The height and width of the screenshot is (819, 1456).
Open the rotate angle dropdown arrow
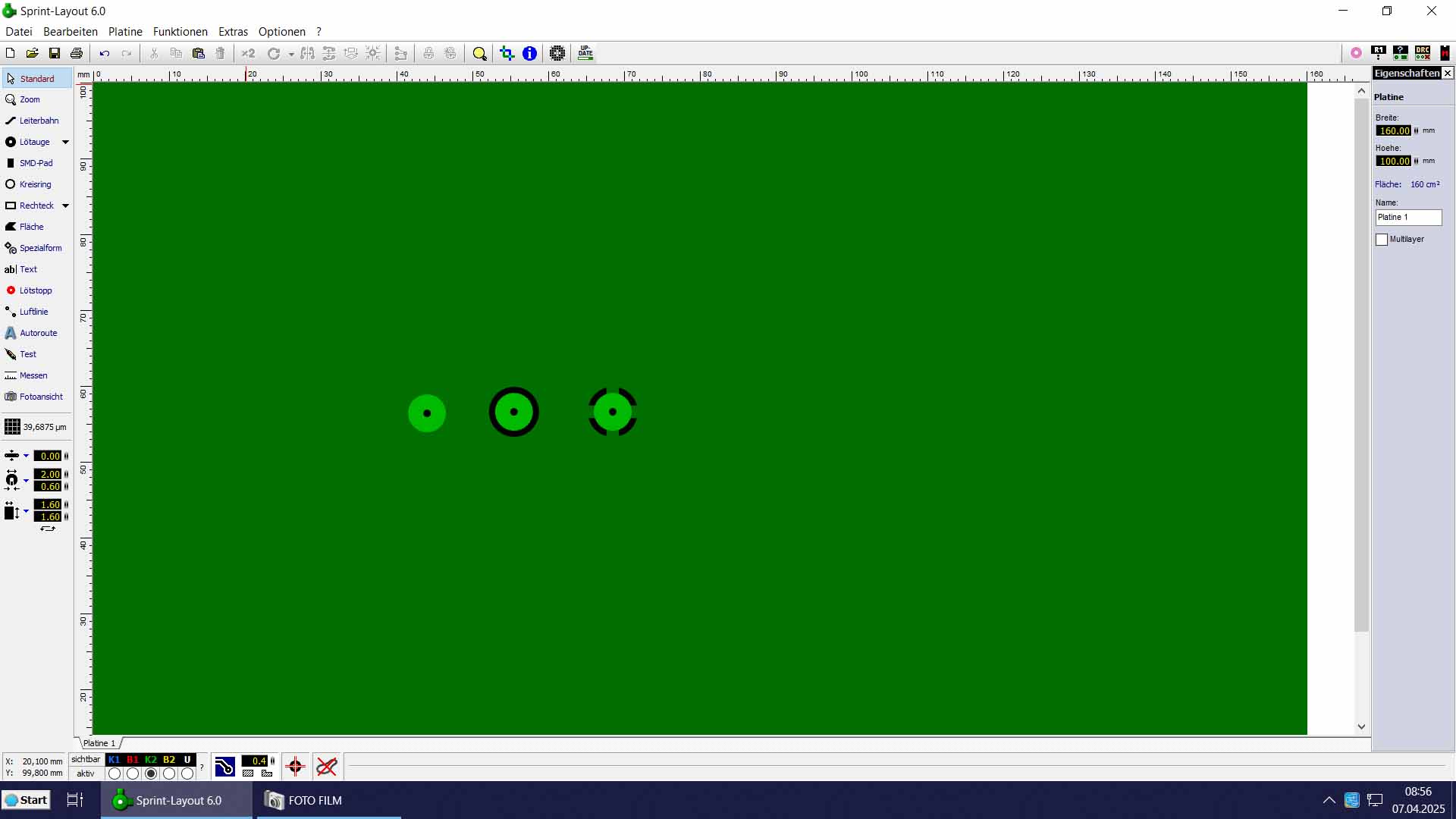[x=291, y=54]
